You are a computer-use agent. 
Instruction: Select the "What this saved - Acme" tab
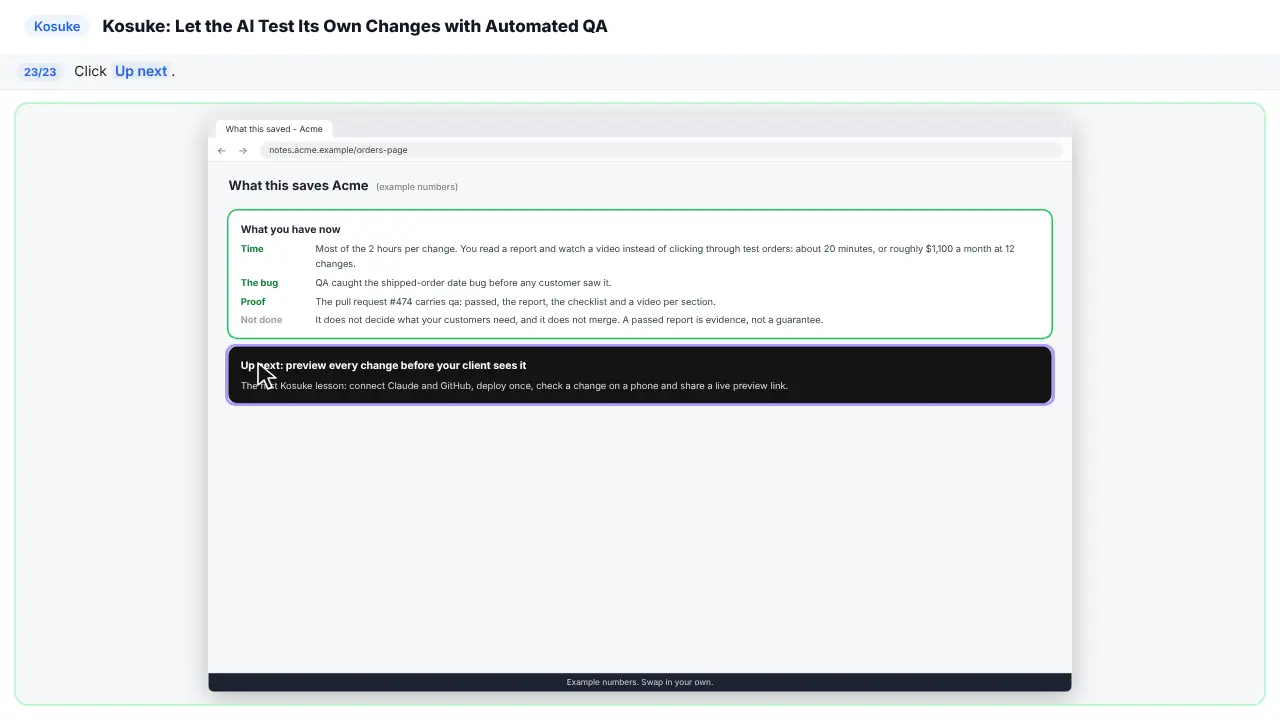(x=274, y=129)
